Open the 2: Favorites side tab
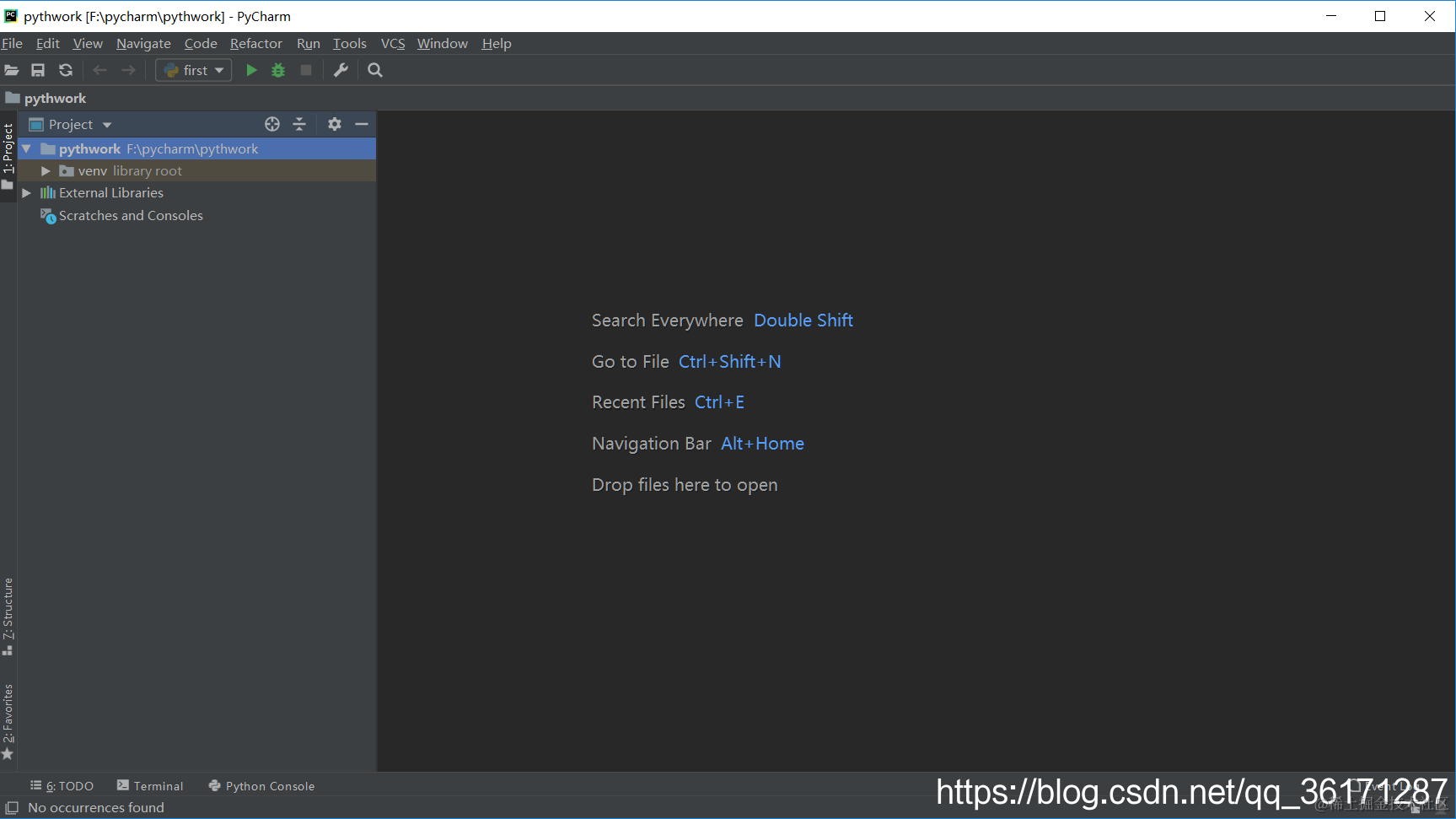 pos(8,722)
